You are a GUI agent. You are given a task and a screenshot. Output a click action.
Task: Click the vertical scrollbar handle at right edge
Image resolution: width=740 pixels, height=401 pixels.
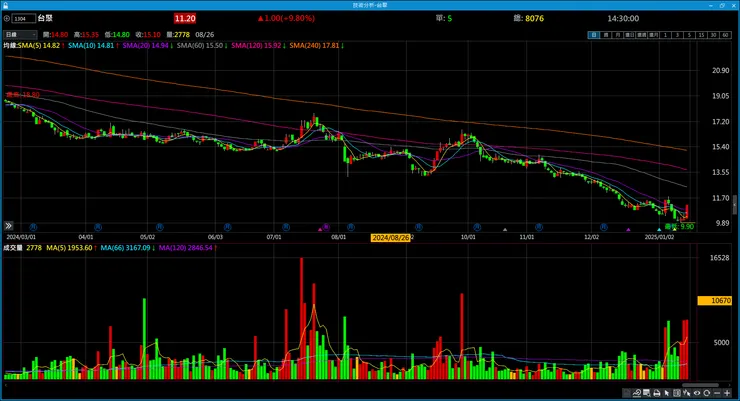coord(735,205)
